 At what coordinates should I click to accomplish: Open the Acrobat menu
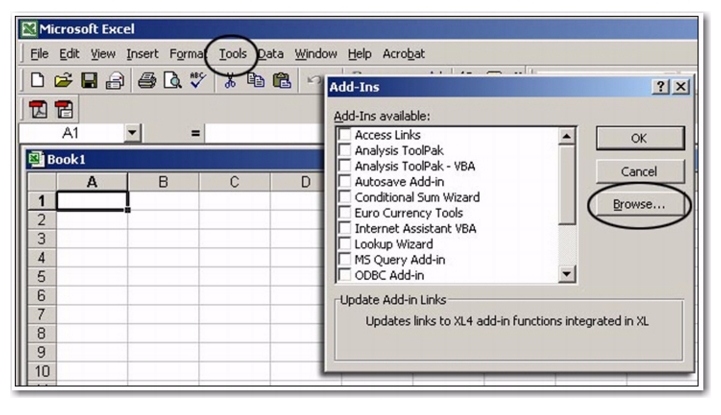tap(403, 54)
